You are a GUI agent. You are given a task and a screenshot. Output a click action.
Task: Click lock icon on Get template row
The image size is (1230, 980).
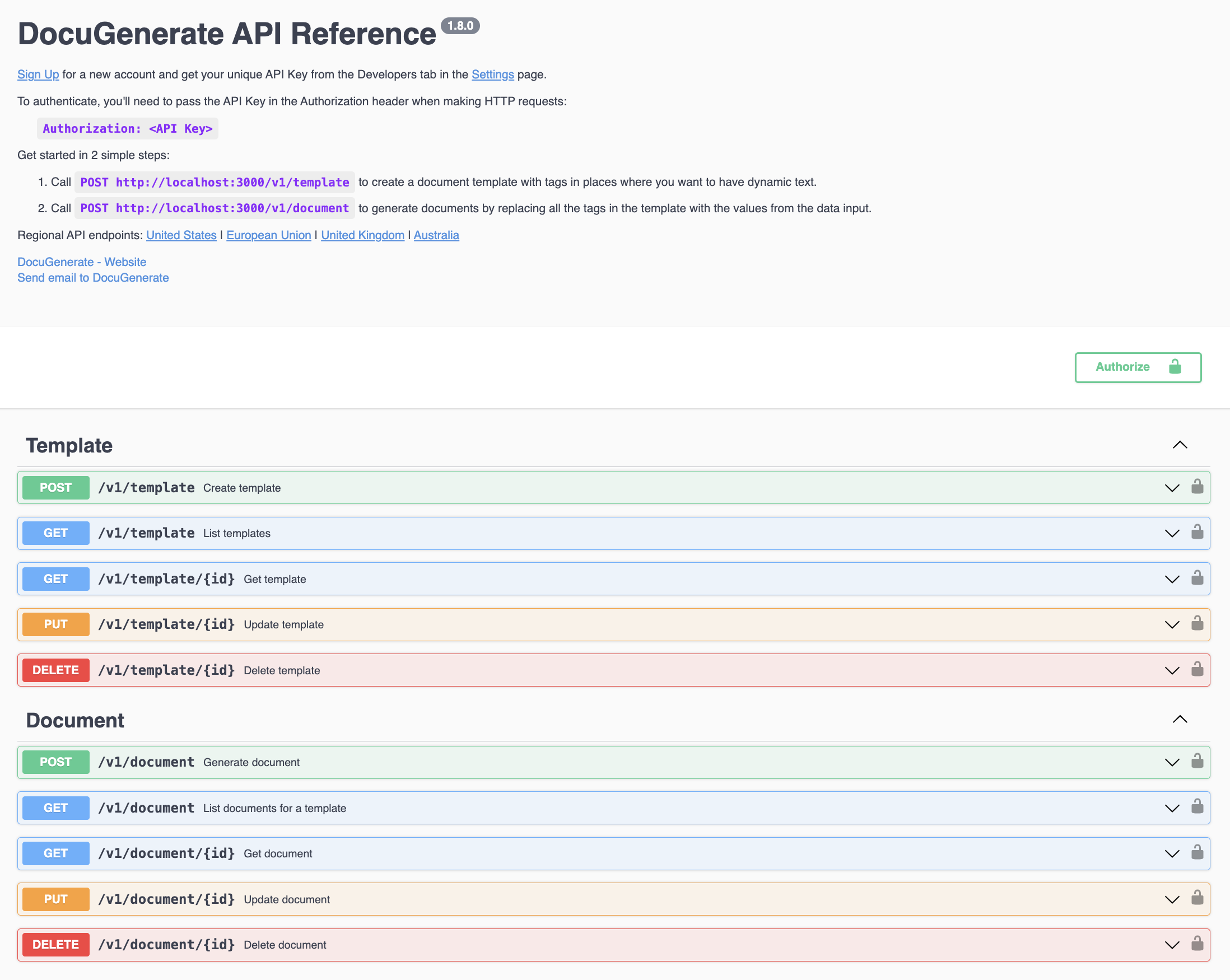pos(1197,578)
